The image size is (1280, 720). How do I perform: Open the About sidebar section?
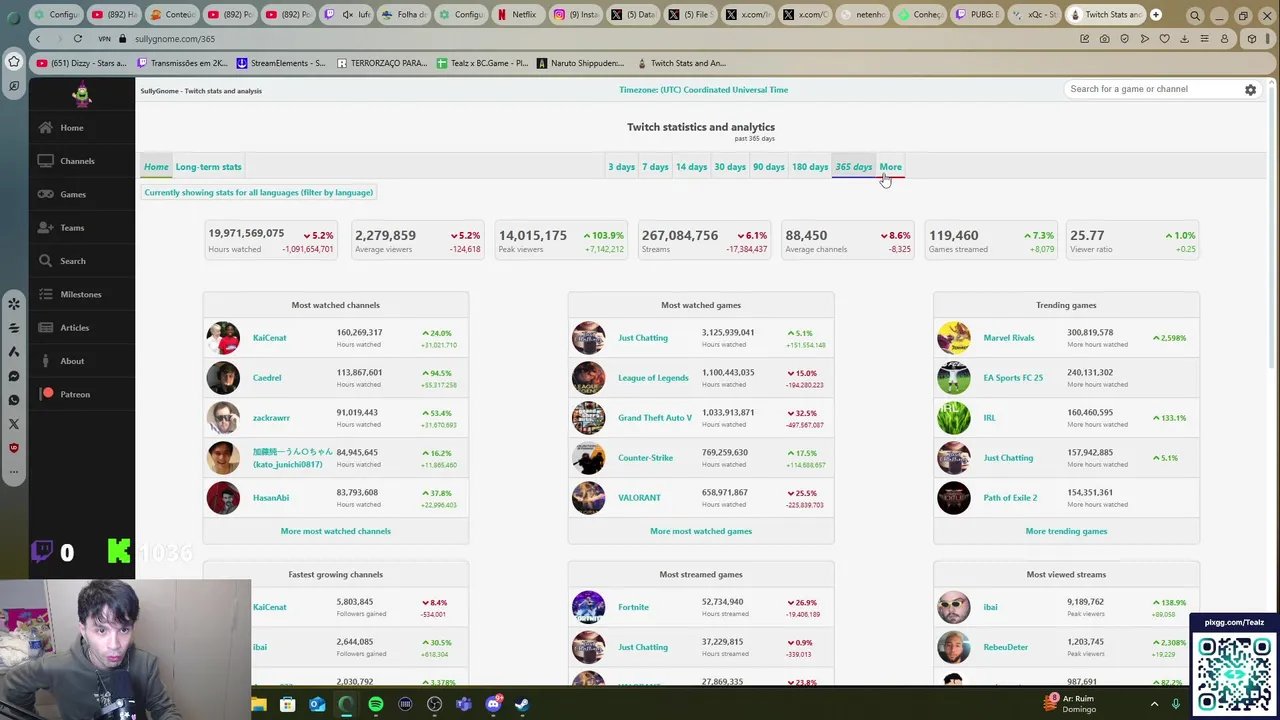71,361
